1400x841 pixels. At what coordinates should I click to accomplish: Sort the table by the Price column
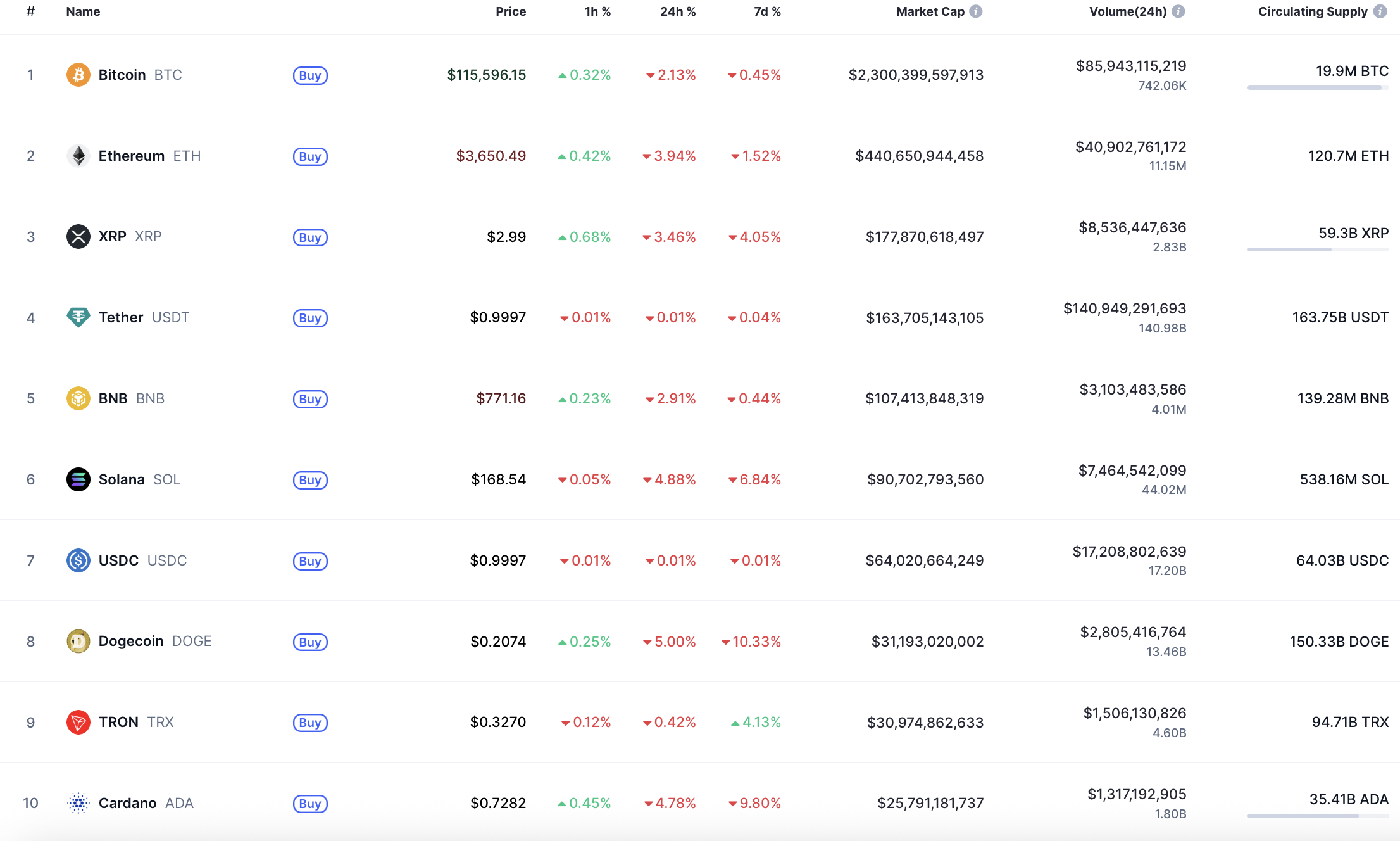tap(510, 11)
